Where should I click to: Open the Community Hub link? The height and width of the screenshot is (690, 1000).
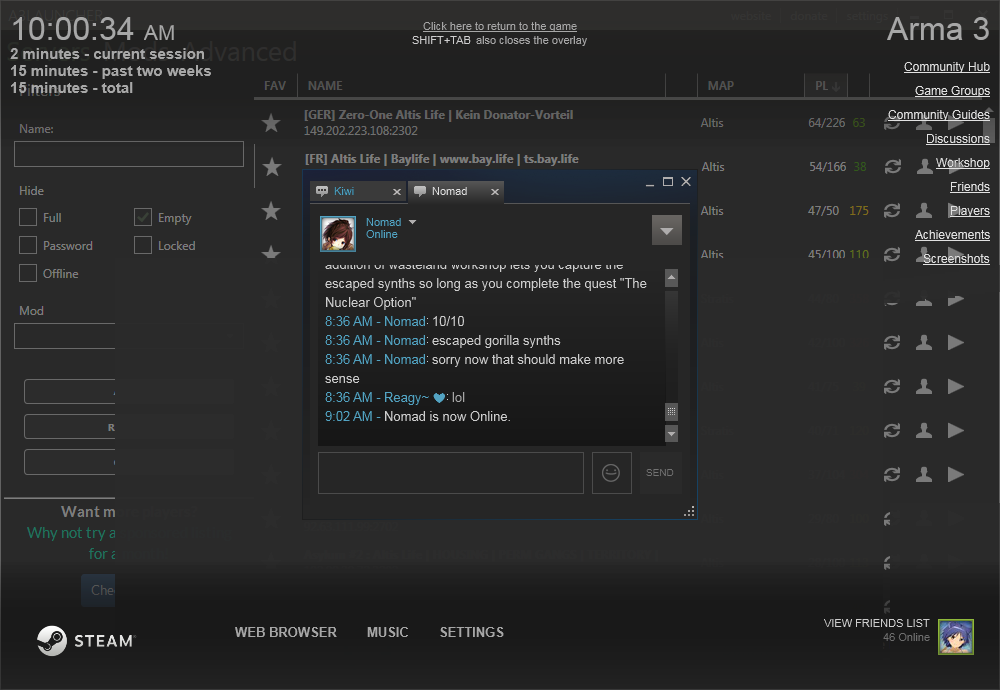click(x=946, y=67)
